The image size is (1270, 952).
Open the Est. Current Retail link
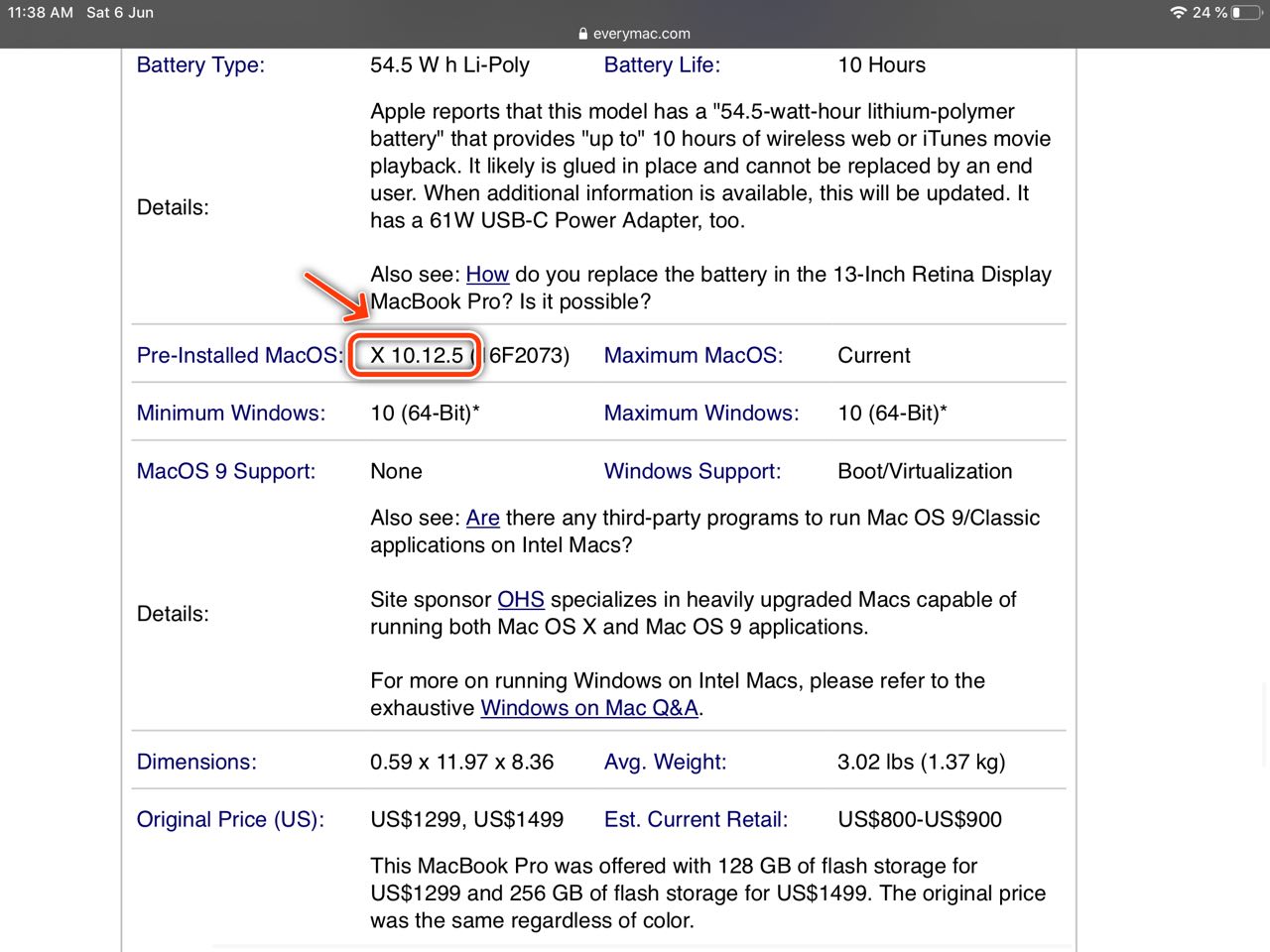(x=697, y=820)
